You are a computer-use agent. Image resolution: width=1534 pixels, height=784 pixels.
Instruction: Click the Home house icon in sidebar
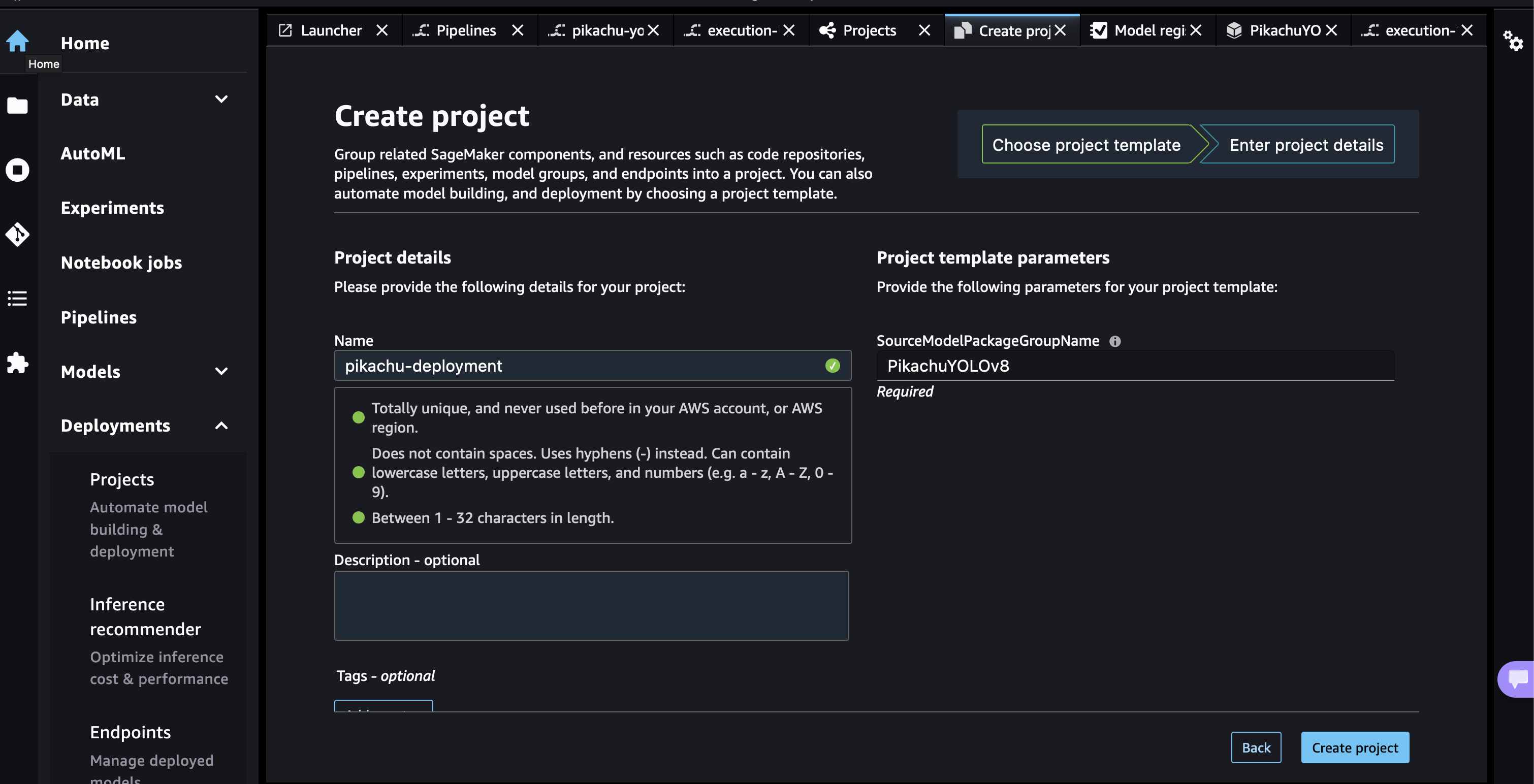tap(17, 41)
